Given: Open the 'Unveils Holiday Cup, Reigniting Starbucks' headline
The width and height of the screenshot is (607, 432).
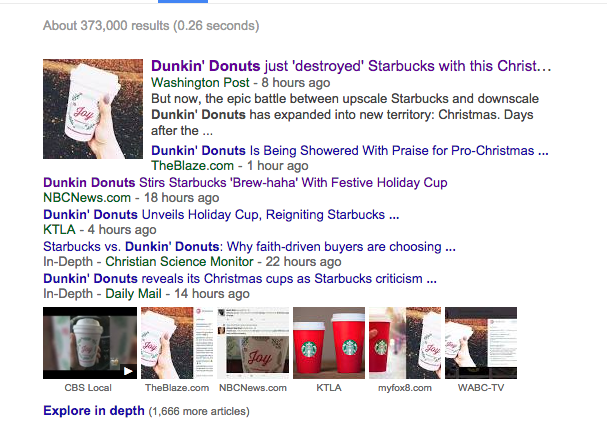Looking at the screenshot, I should [221, 214].
